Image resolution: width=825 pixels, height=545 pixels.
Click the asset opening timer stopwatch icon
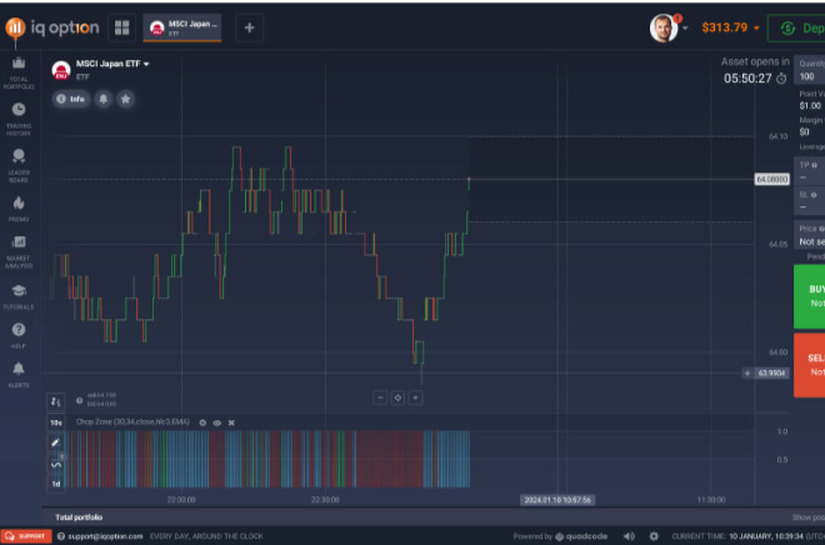(x=782, y=78)
